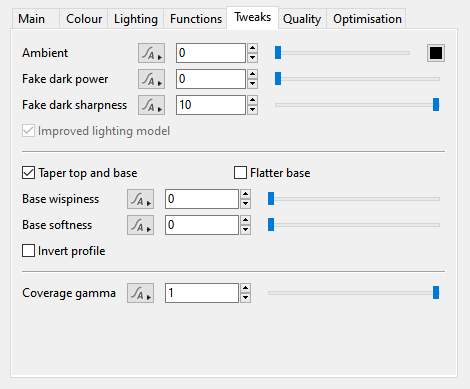Decrease Fake dark sharpness with down arrow
The width and height of the screenshot is (470, 389).
pos(253,110)
